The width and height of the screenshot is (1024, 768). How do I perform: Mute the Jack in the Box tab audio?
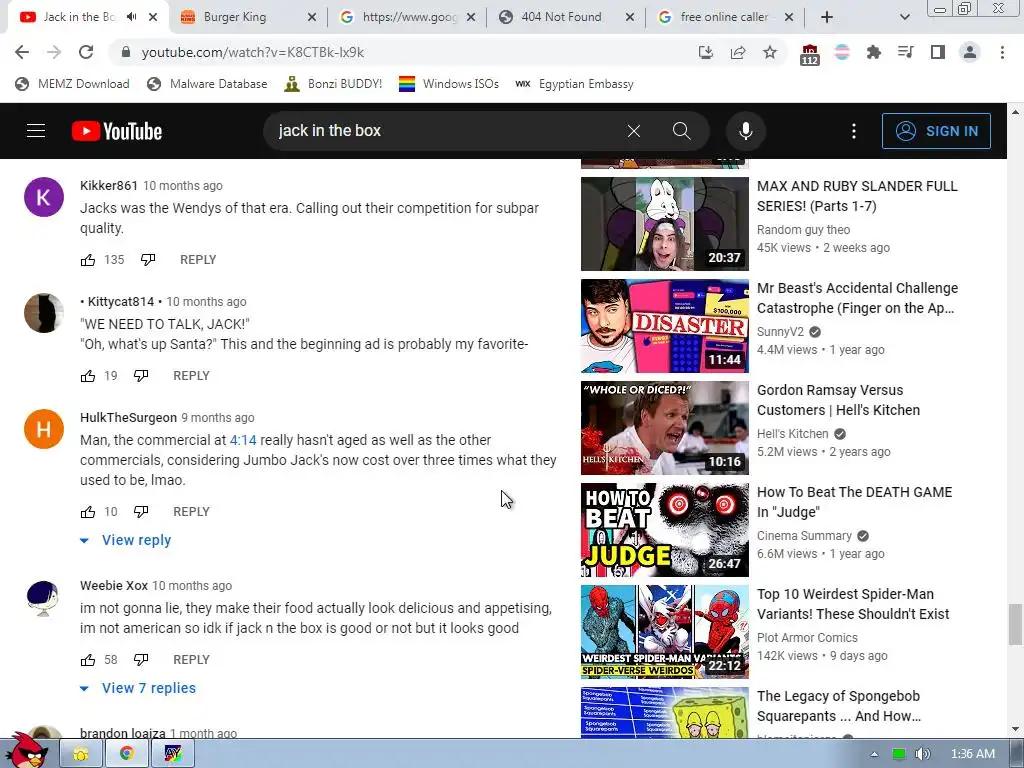pos(131,17)
